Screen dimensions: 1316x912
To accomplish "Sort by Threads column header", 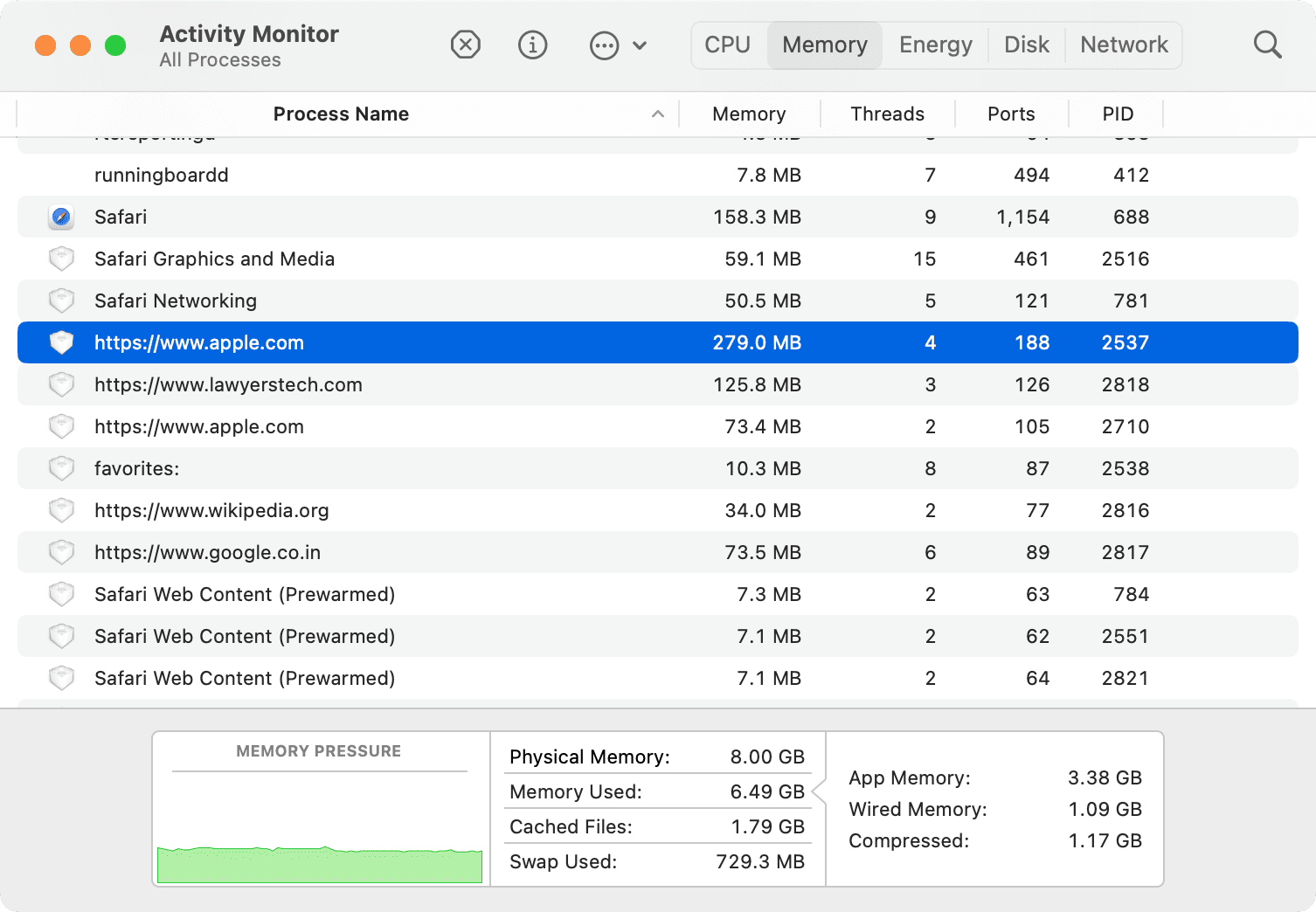I will pos(887,114).
